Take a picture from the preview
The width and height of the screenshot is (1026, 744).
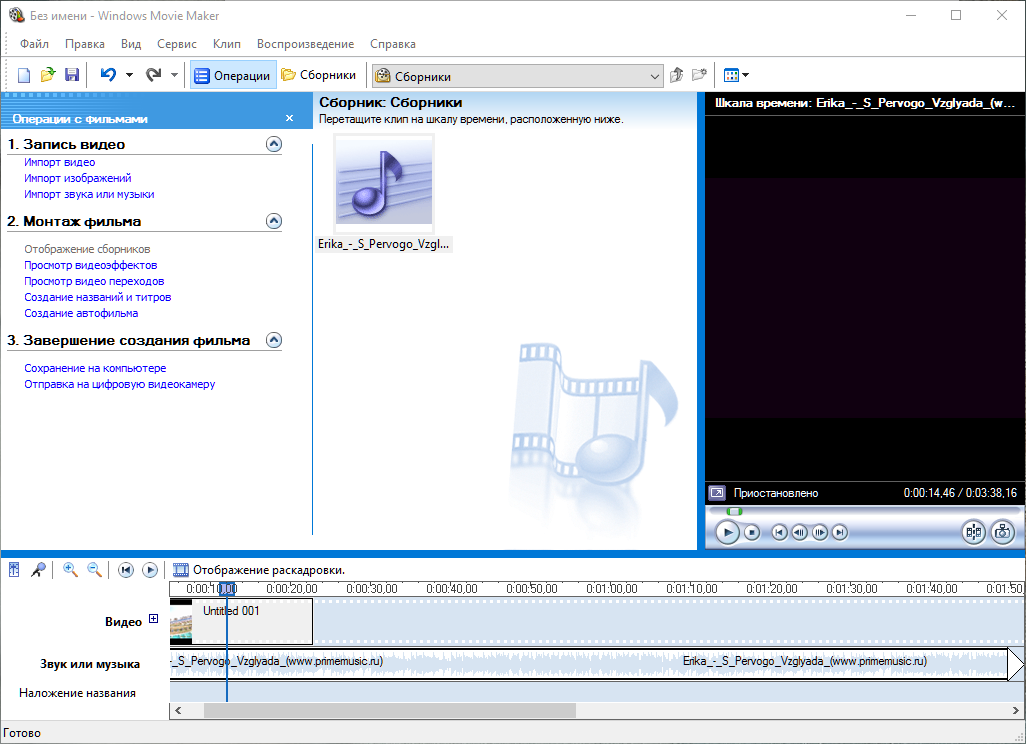click(1002, 533)
